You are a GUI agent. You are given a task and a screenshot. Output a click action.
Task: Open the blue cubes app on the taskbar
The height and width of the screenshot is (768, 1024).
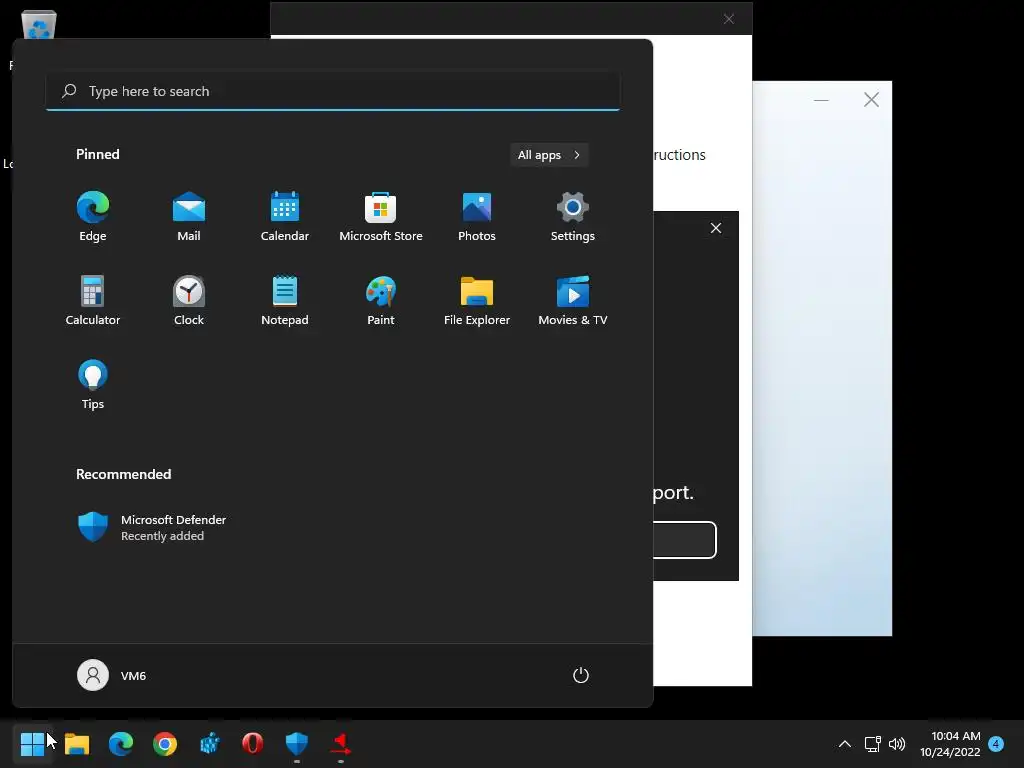click(209, 744)
